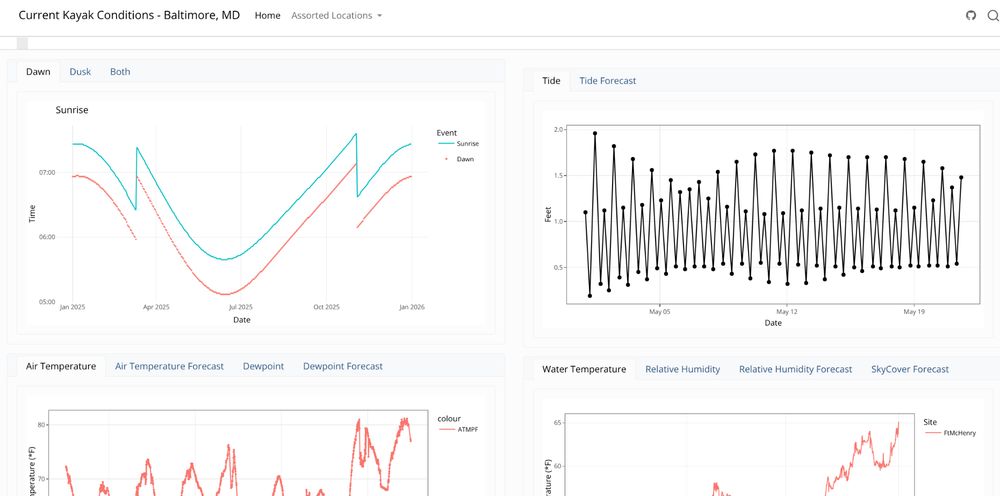Show the Air Temperature Forecast tab

tap(169, 366)
